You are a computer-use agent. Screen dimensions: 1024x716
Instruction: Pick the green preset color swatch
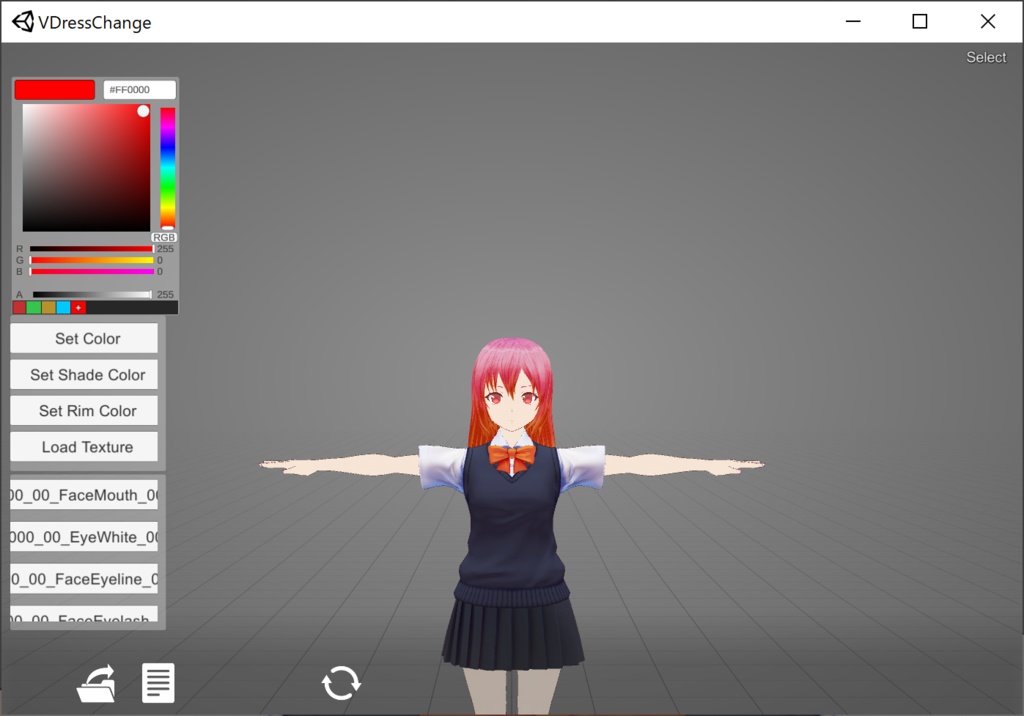pos(32,307)
